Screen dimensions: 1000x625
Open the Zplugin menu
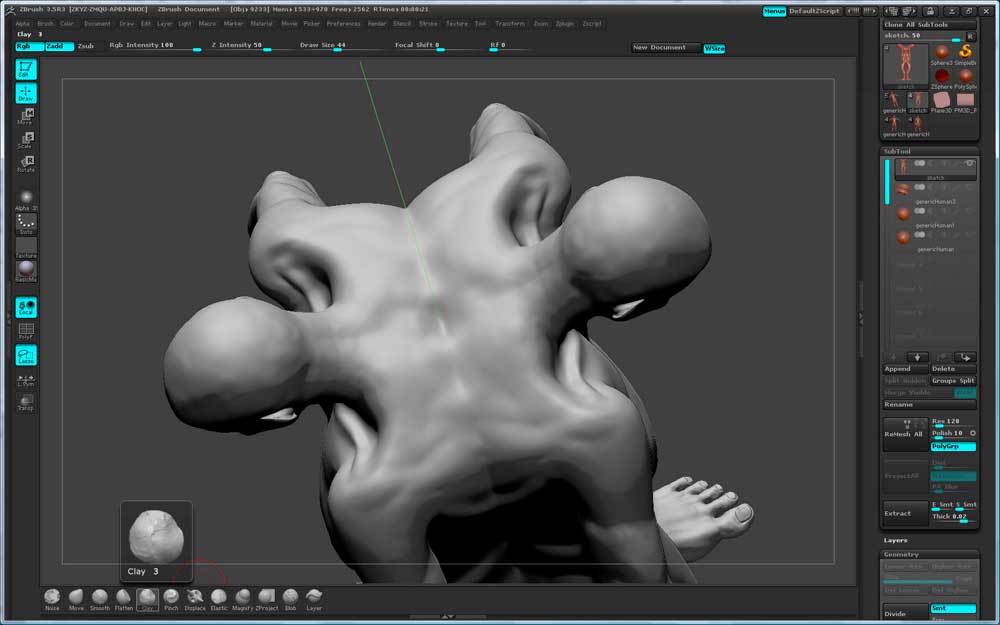[x=564, y=24]
